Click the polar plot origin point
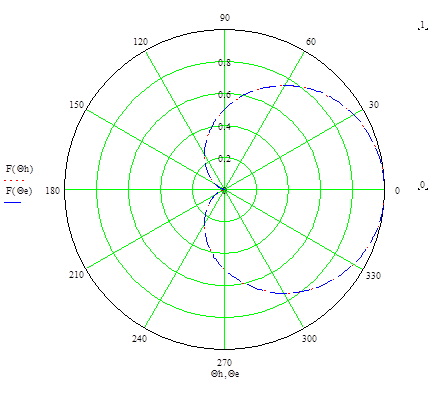The height and width of the screenshot is (393, 436). [x=225, y=190]
